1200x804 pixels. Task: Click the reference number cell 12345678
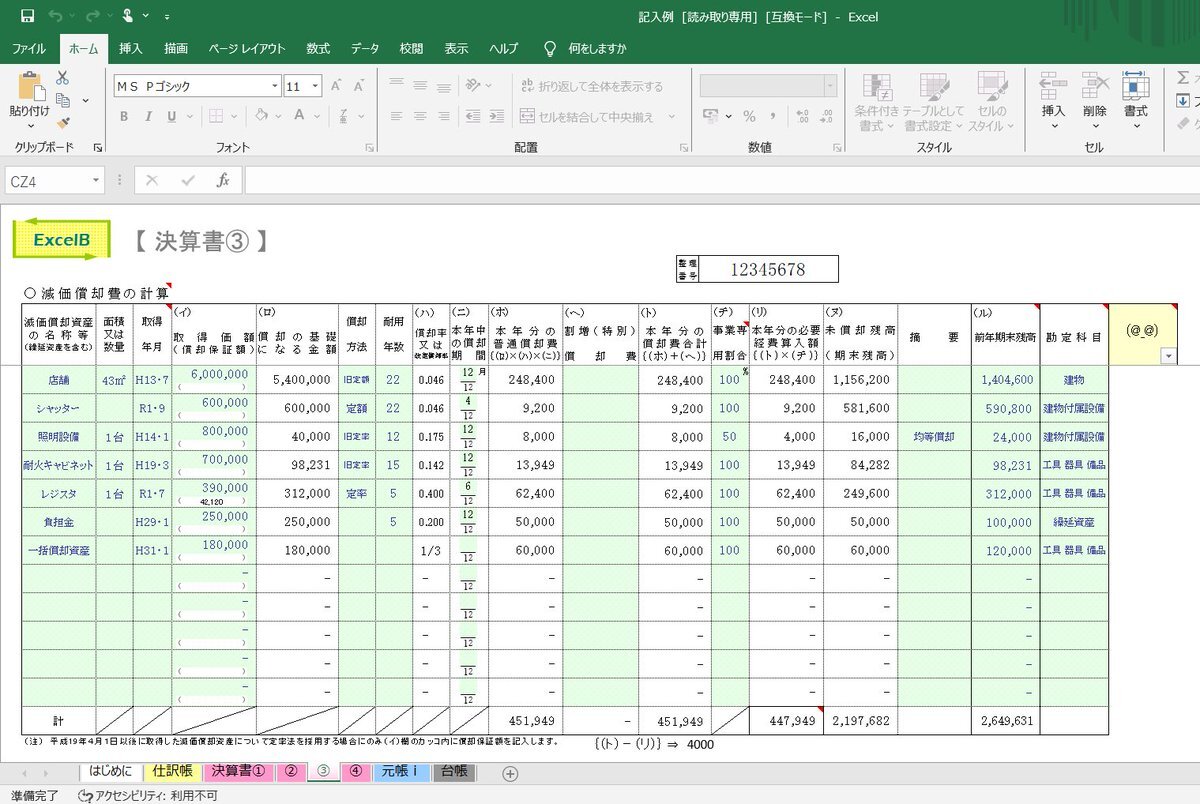coord(768,269)
